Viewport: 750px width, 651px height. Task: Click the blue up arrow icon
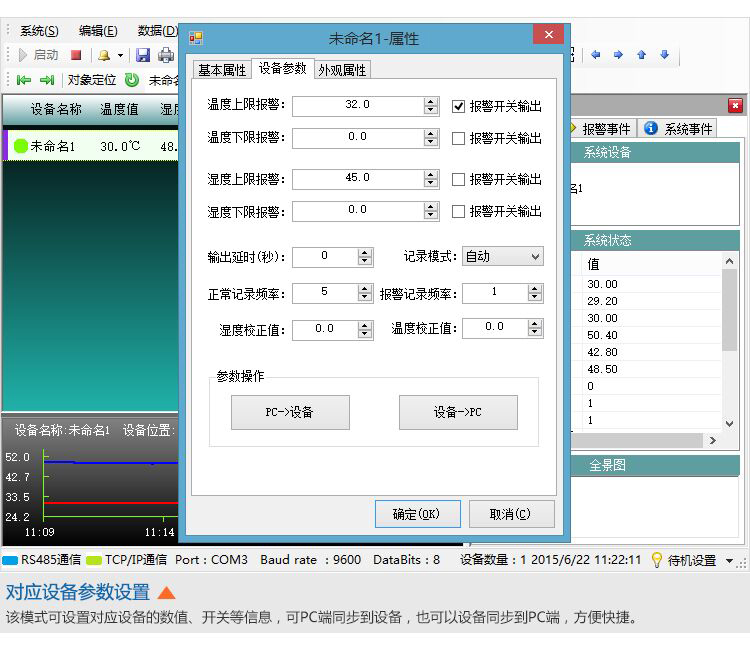(641, 55)
